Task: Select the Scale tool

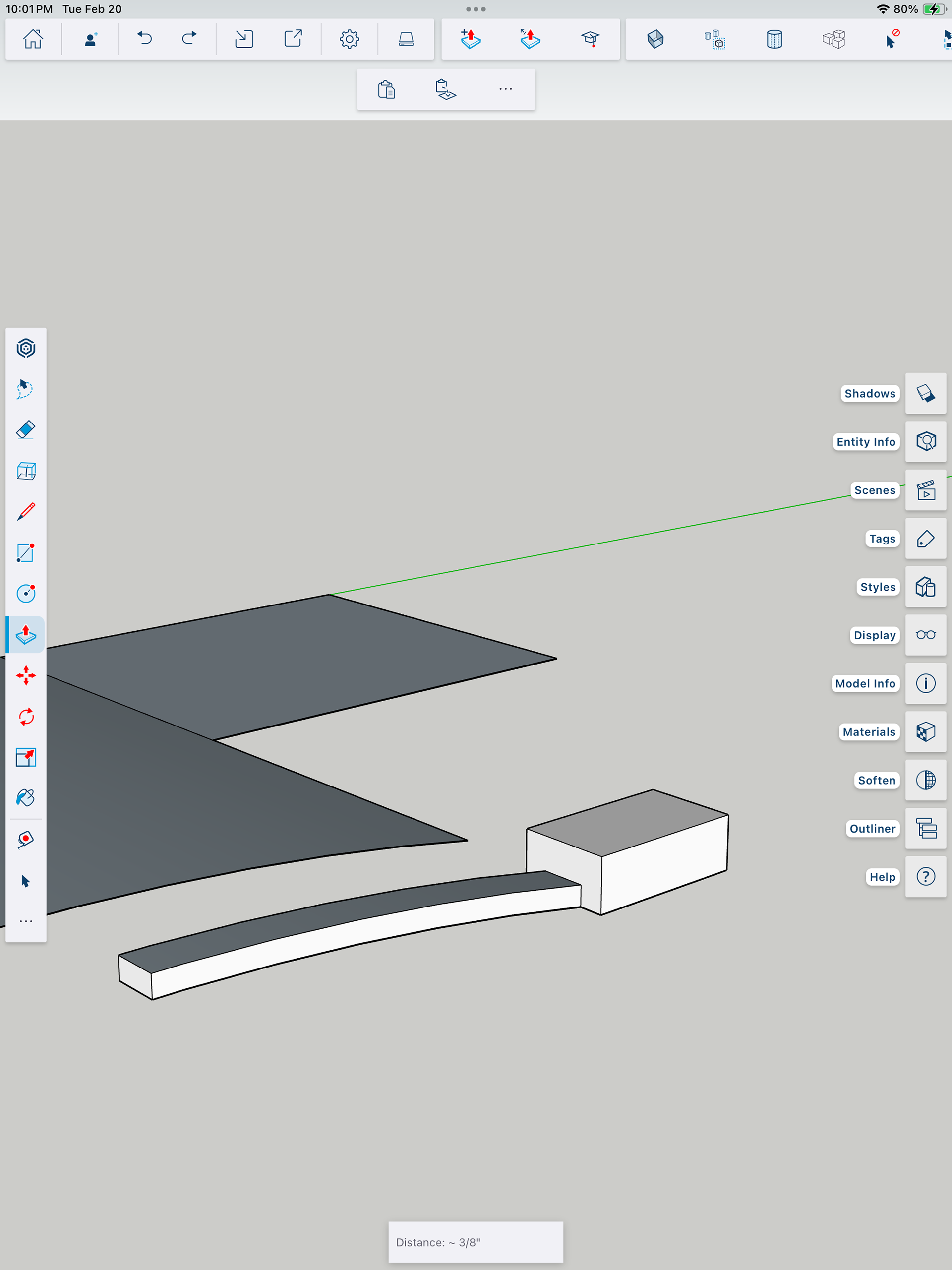Action: (x=26, y=757)
